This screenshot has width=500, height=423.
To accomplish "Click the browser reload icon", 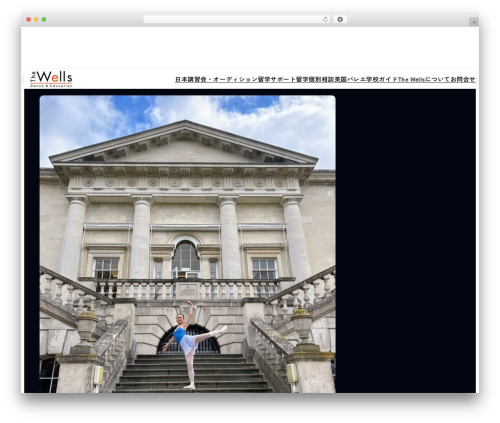I will (x=325, y=19).
